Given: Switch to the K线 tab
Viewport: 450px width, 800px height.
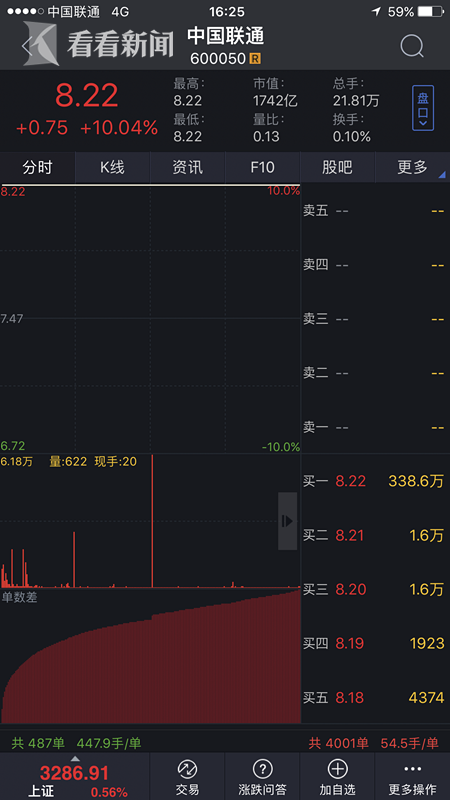Looking at the screenshot, I should pyautogui.click(x=112, y=167).
